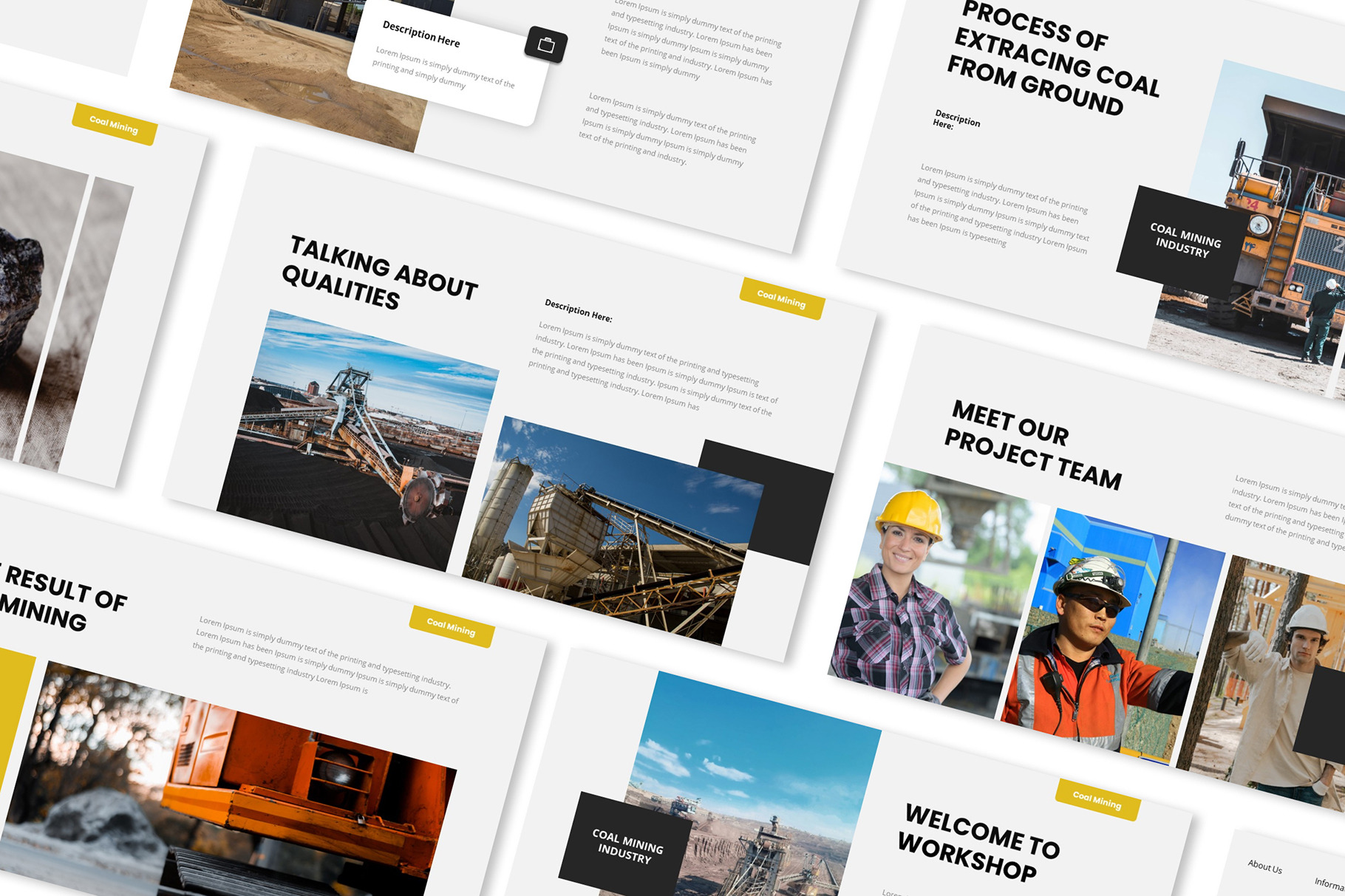Click the Coal Mining tag on Result of Mining slide

tap(451, 626)
